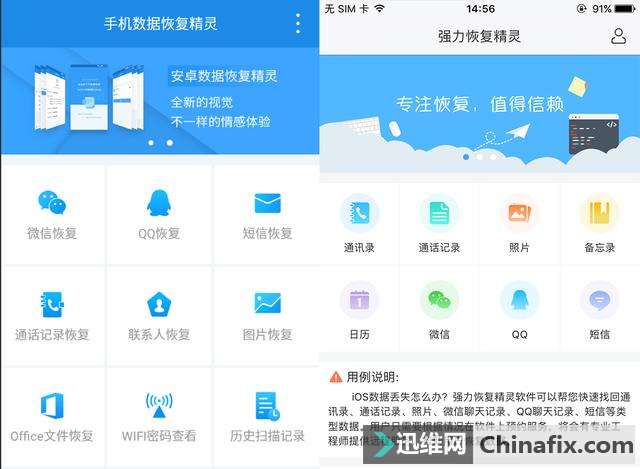Tap the QQ恢复 penguin icon
Image resolution: width=640 pixels, height=469 pixels.
pyautogui.click(x=158, y=203)
